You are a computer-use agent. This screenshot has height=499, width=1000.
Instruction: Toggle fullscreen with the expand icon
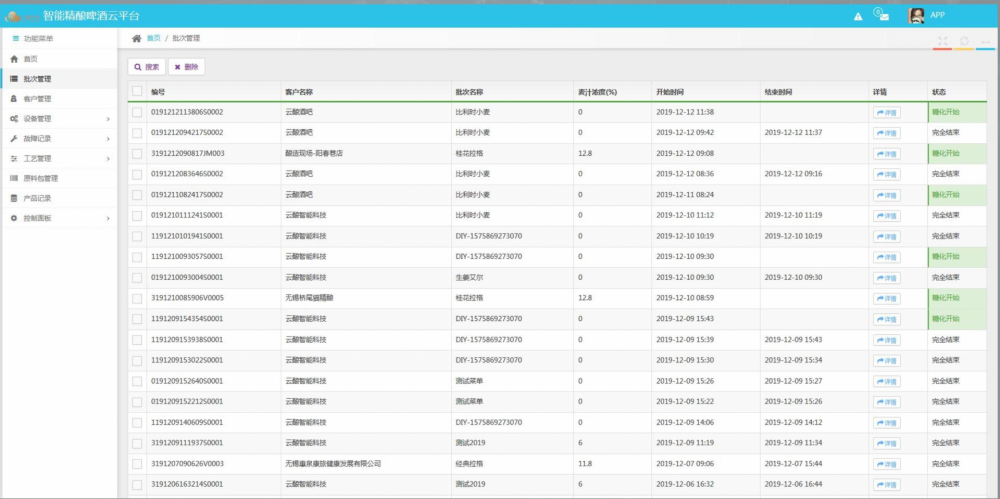(x=942, y=41)
